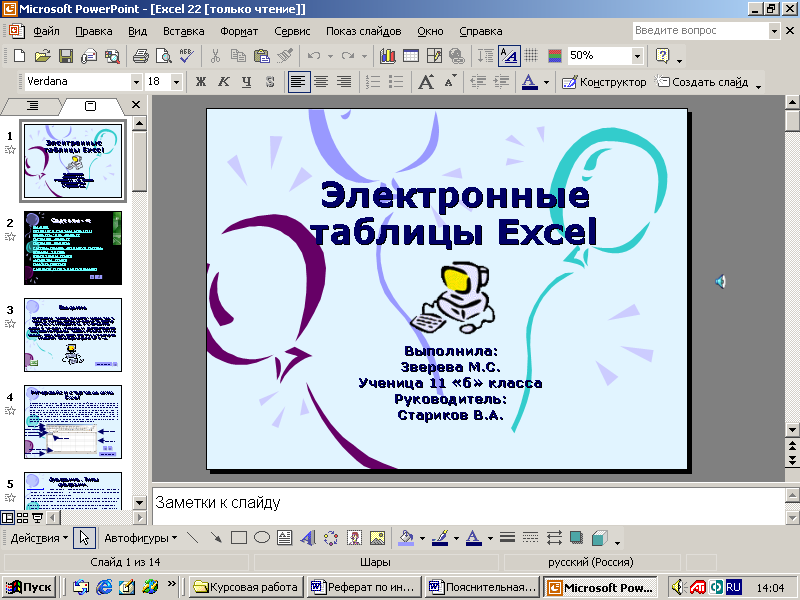Toggle text shadow (S)
800x600 pixels.
click(270, 82)
